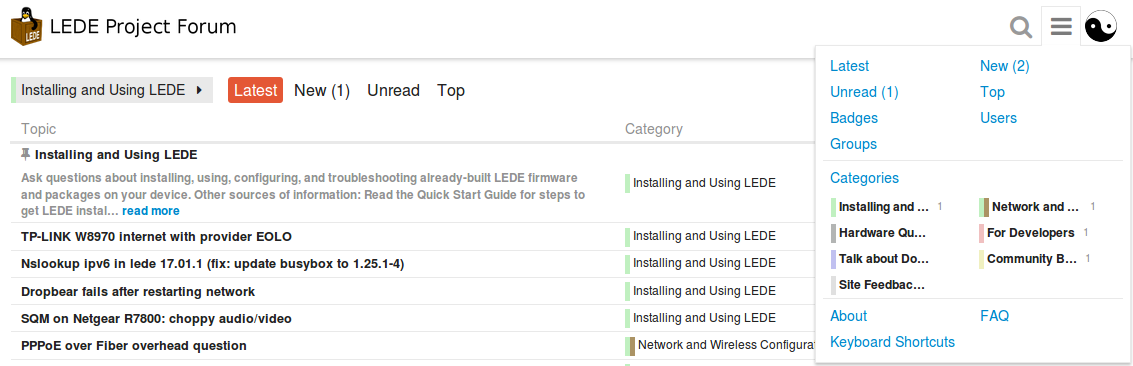
Task: Click the Hardware Qu... category entry
Action: [x=882, y=232]
